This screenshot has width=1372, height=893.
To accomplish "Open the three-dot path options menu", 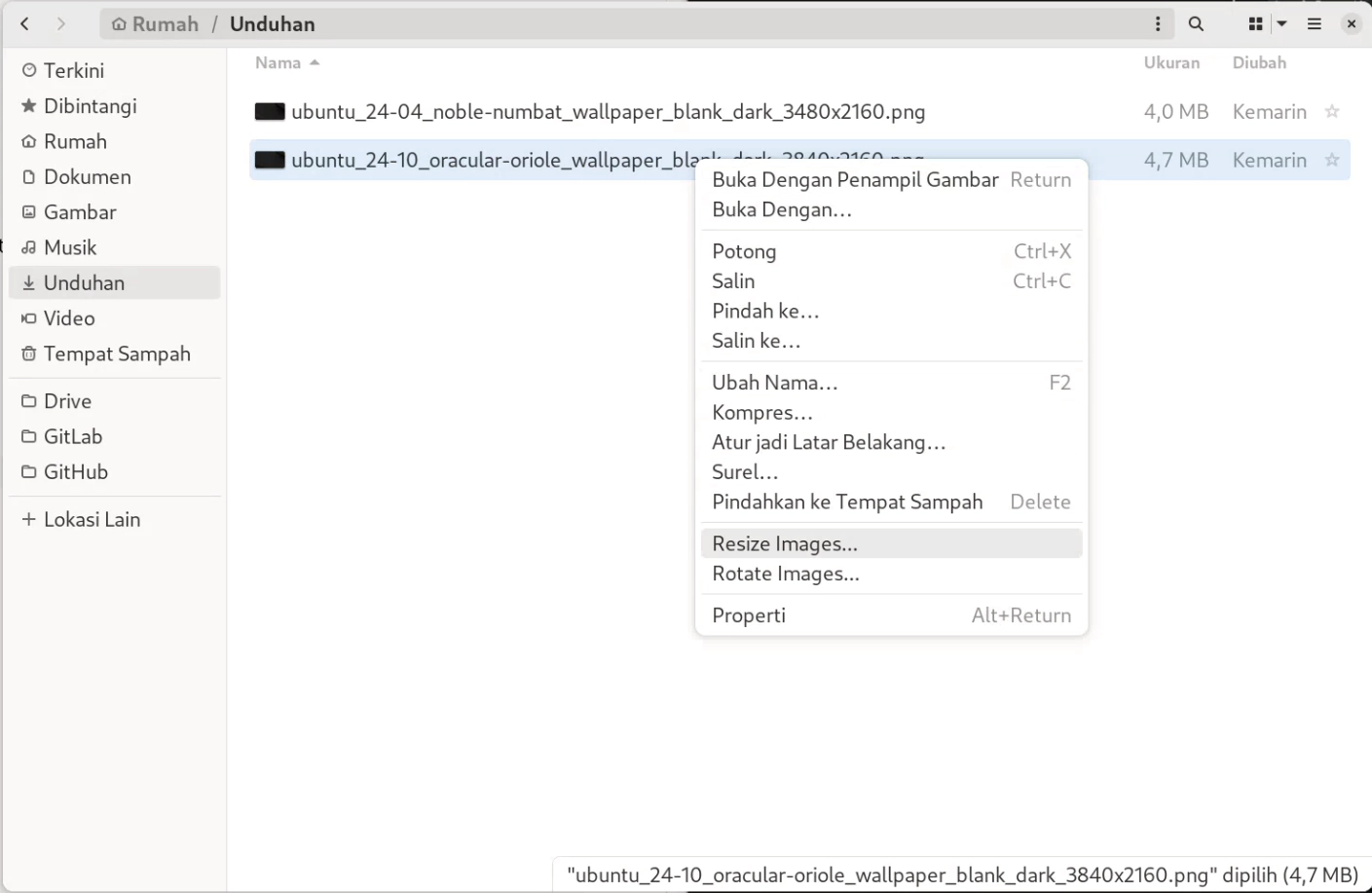I will 1157,23.
